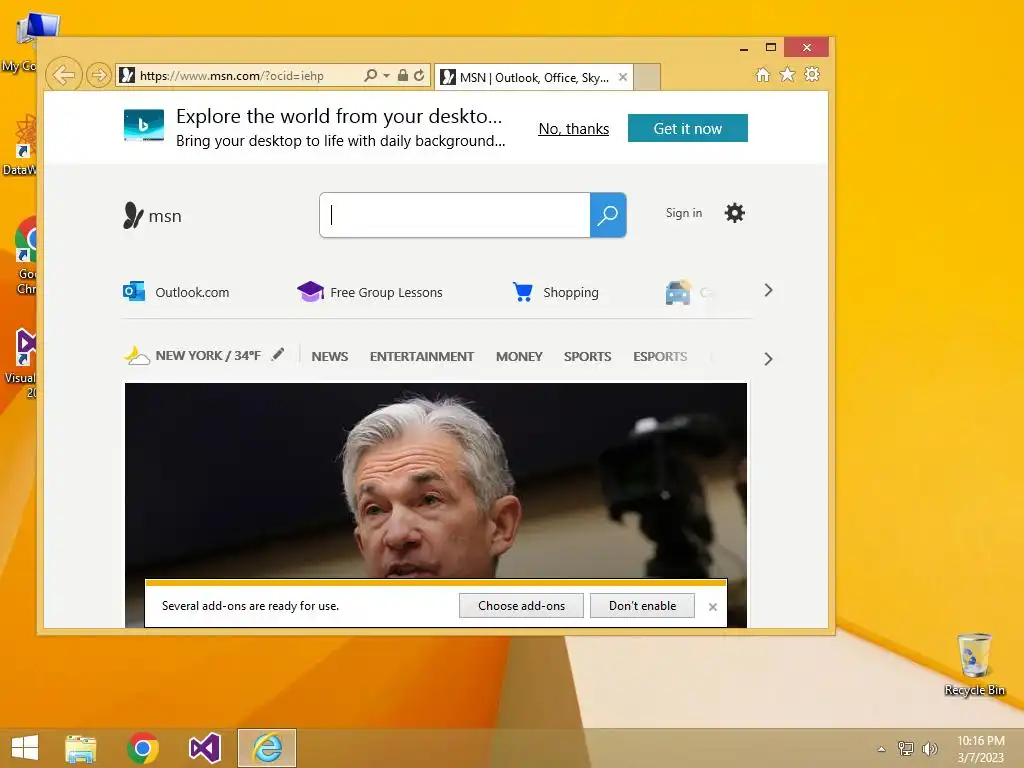The image size is (1024, 768).
Task: Edit weather location pencil icon
Action: 278,355
